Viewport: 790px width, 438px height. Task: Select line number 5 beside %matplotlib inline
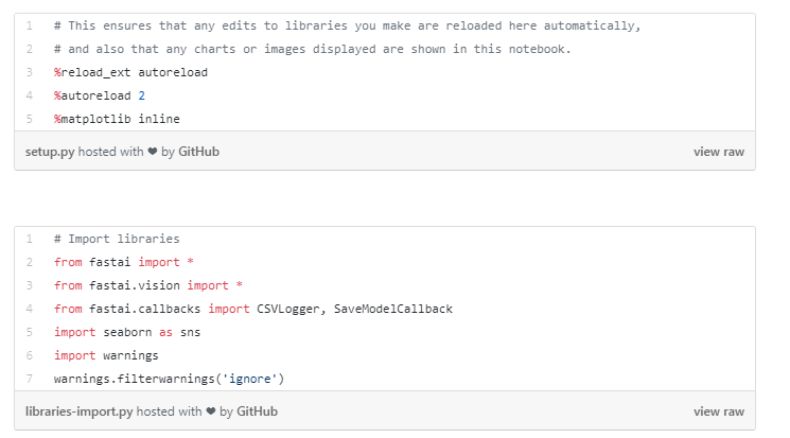click(x=30, y=120)
